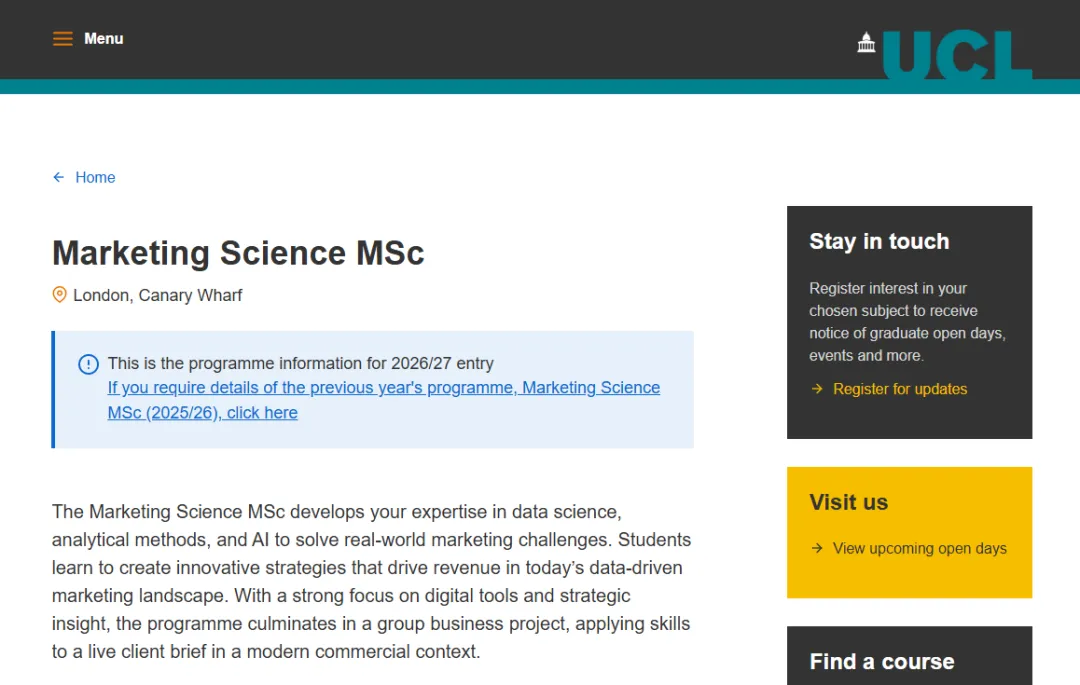Click Register for updates link
Screen dimensions: 1080x685
tap(900, 389)
